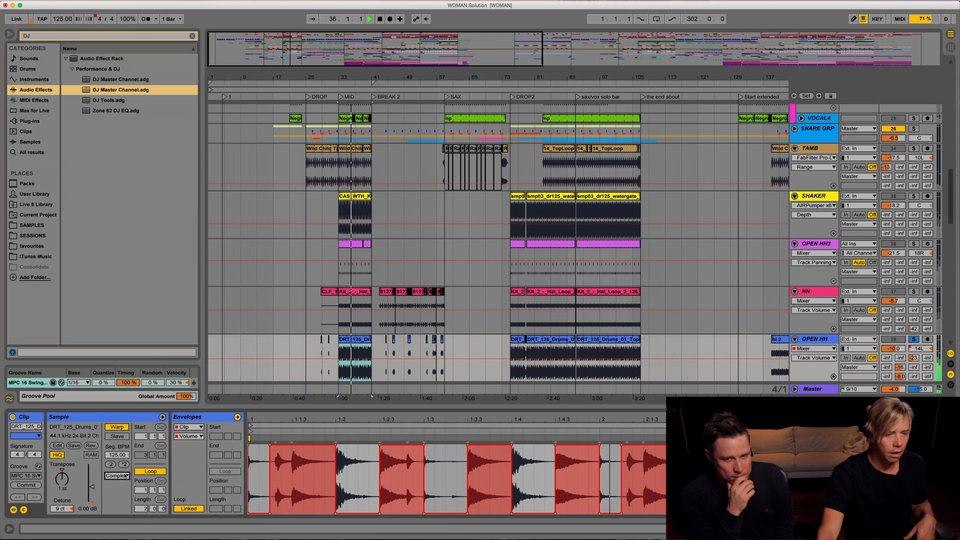Arm the transport Record button

389,19
